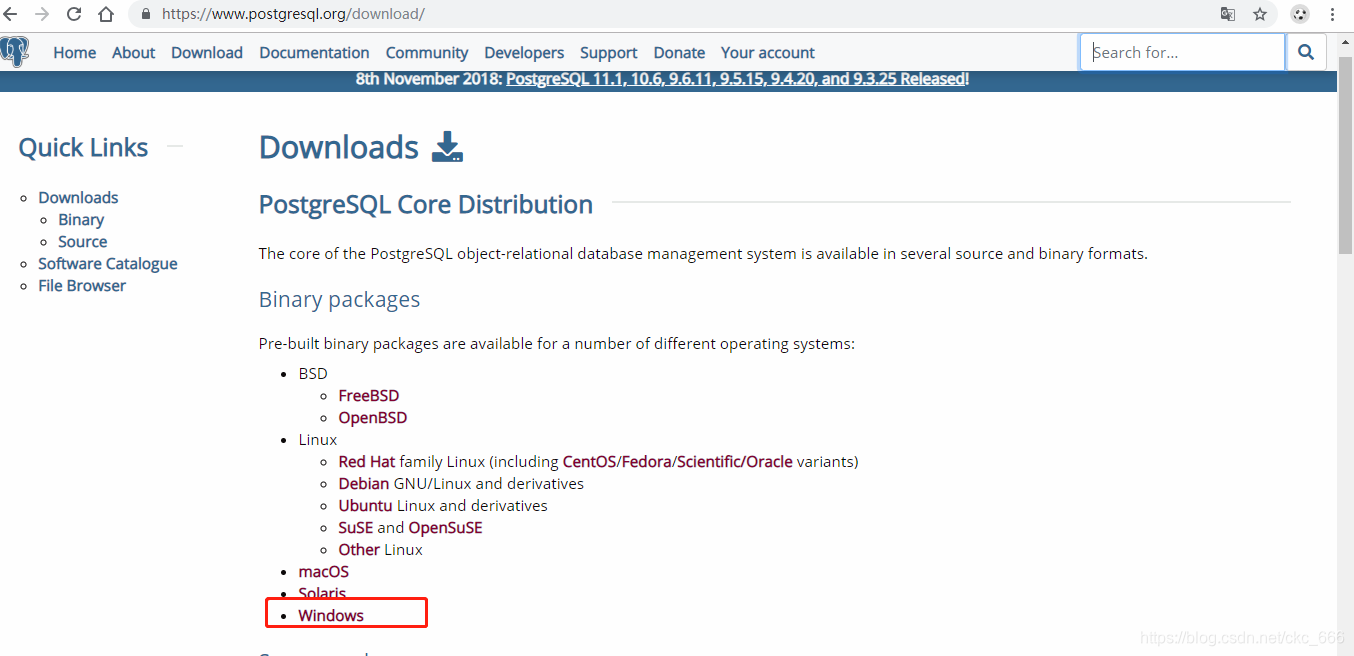Open the About menu item
This screenshot has width=1354, height=656.
pos(134,53)
